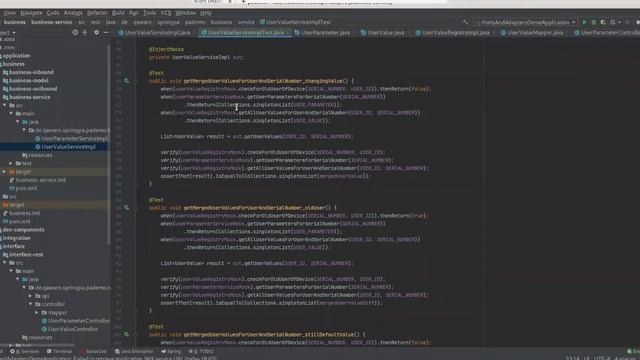Open the Spring tool window
The image size is (640, 360).
pyautogui.click(x=171, y=351)
